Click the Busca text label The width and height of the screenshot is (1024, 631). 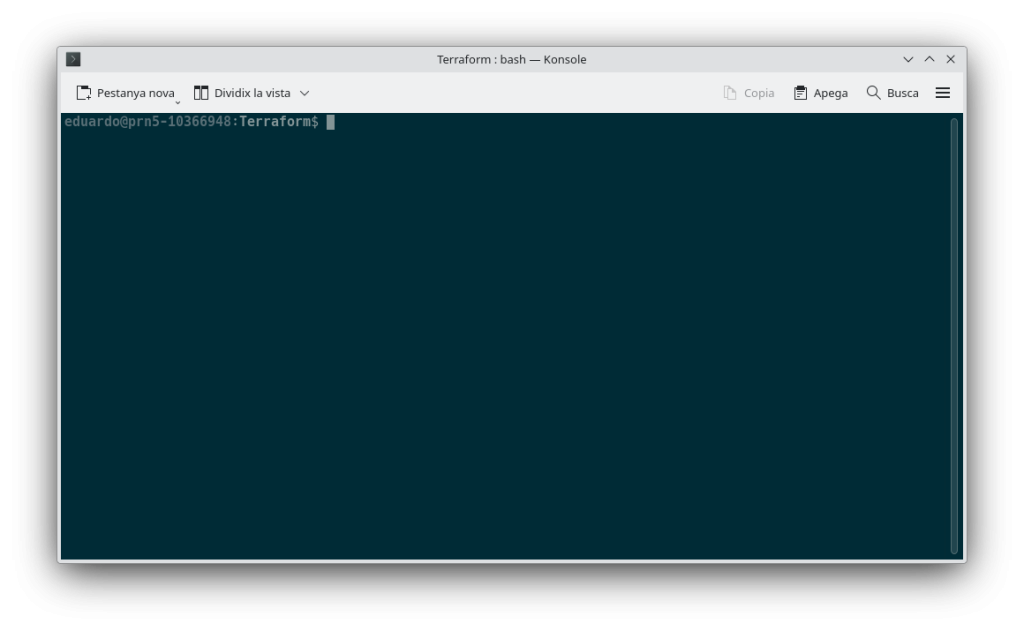click(x=902, y=93)
